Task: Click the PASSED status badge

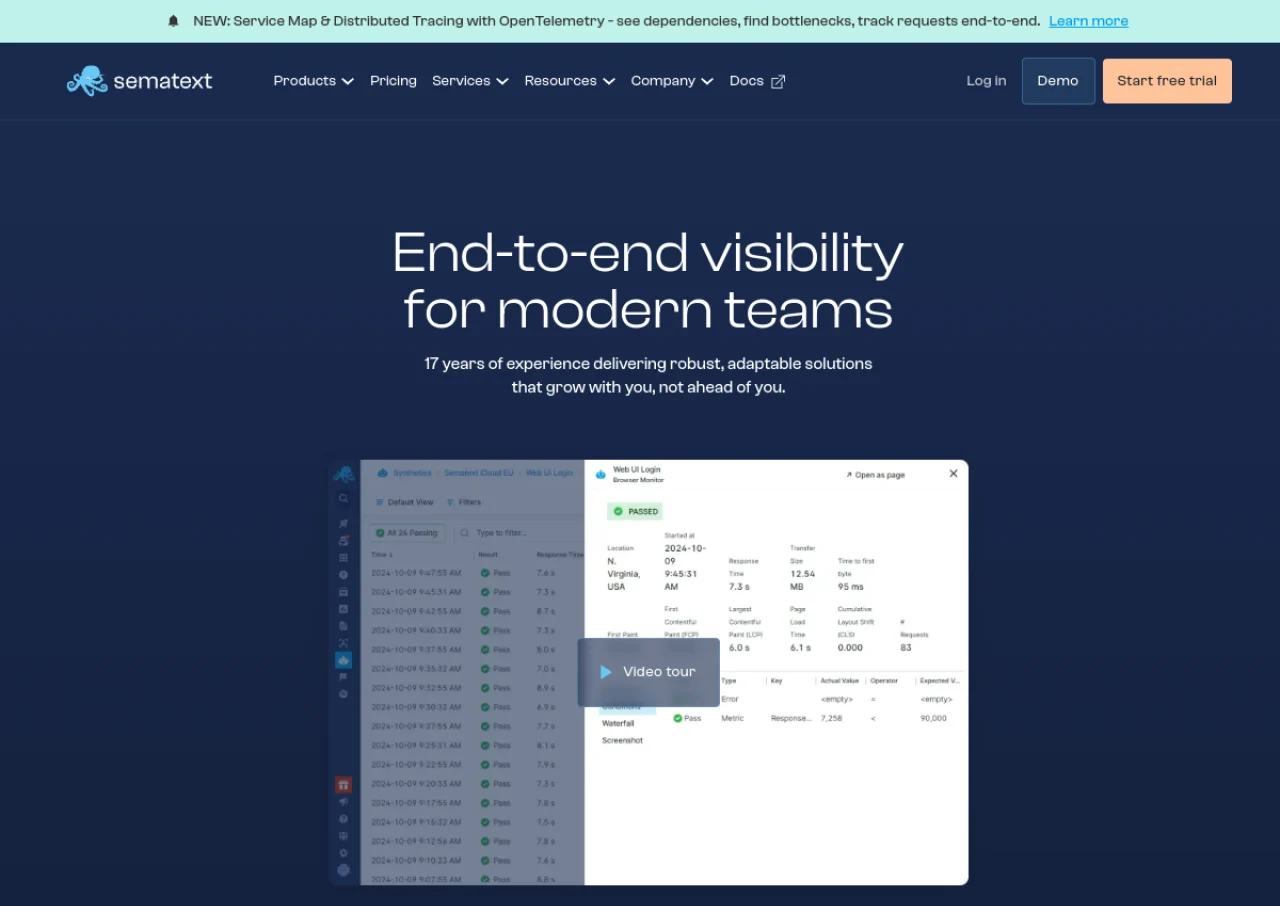Action: 635,511
